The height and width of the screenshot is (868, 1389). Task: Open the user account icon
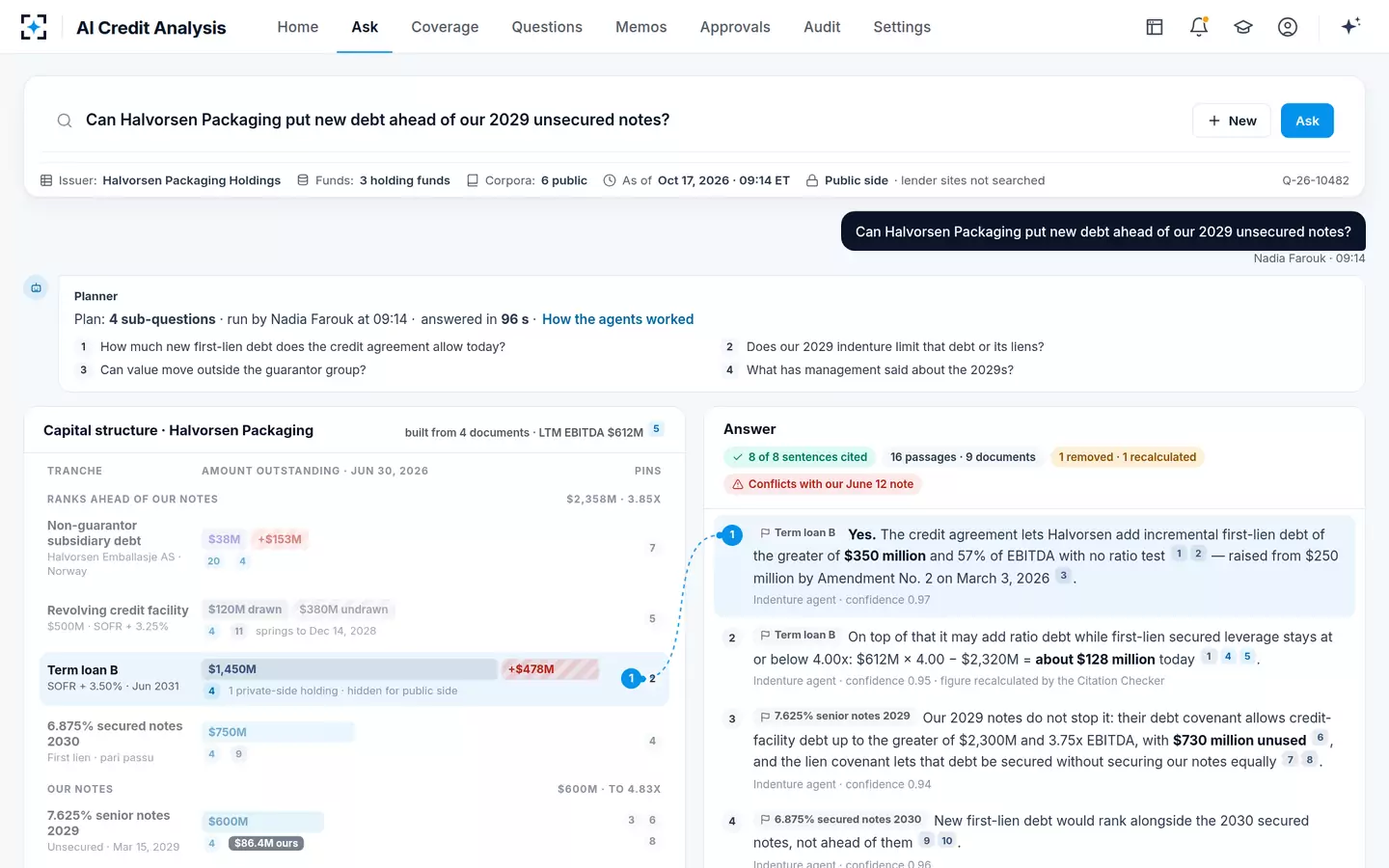click(1288, 27)
